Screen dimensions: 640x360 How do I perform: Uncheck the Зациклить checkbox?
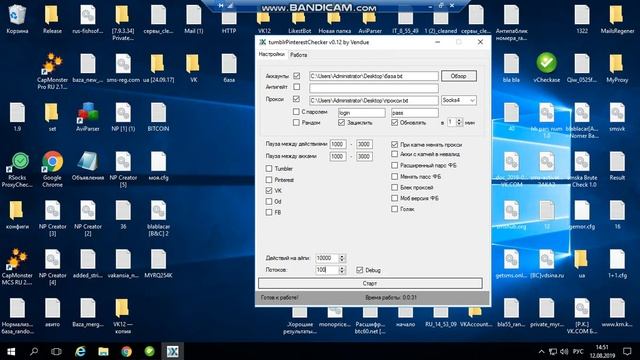[x=341, y=122]
